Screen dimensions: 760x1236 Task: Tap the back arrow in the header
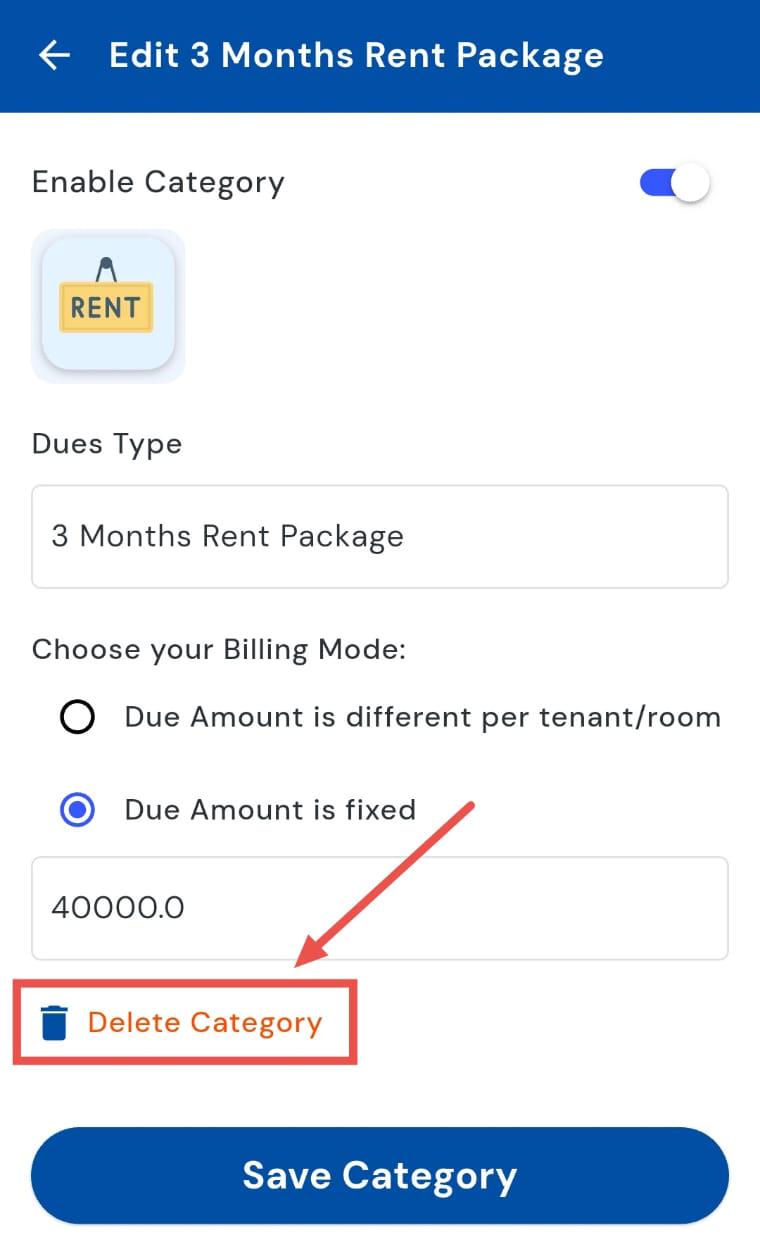tap(54, 55)
